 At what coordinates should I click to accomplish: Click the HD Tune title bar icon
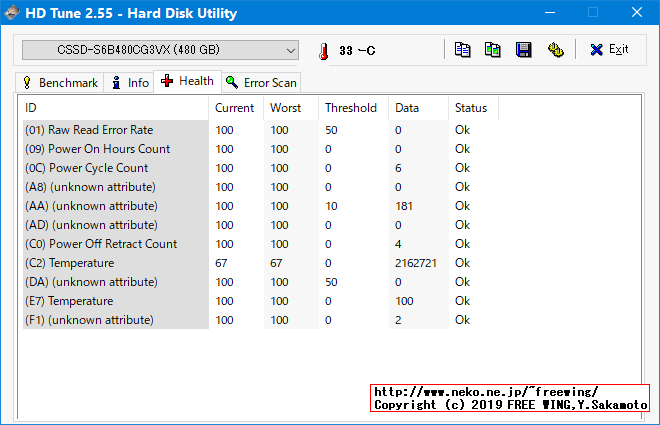(x=13, y=13)
